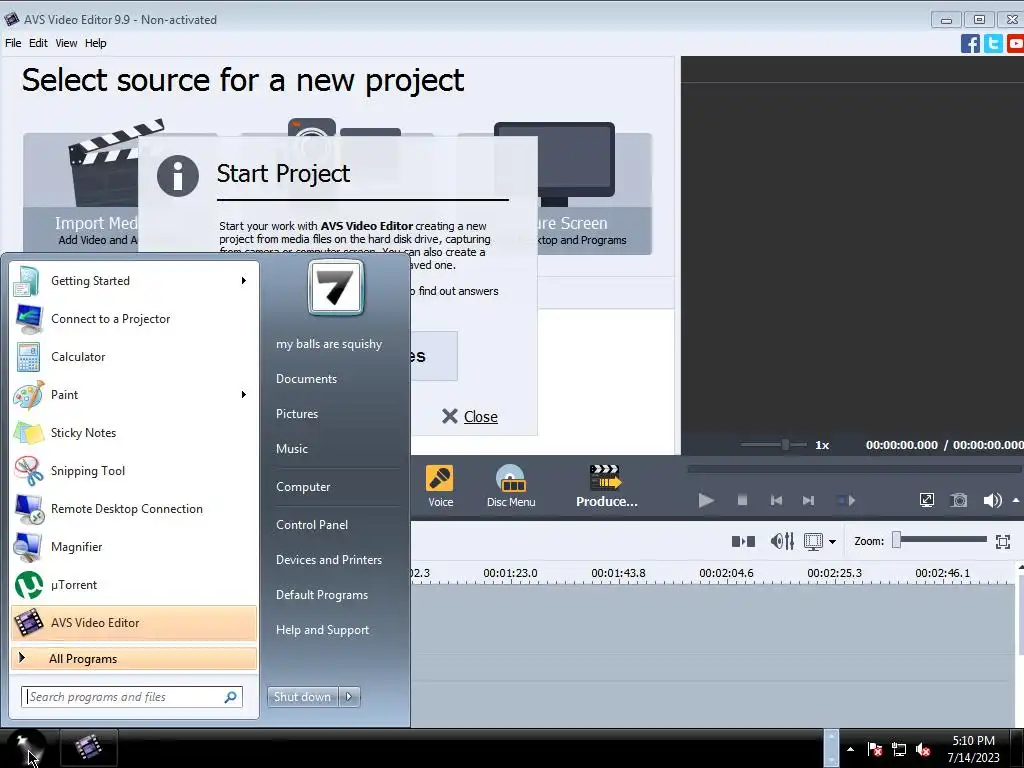The height and width of the screenshot is (768, 1024).
Task: Adjust the timeline Zoom slider
Action: 940,540
